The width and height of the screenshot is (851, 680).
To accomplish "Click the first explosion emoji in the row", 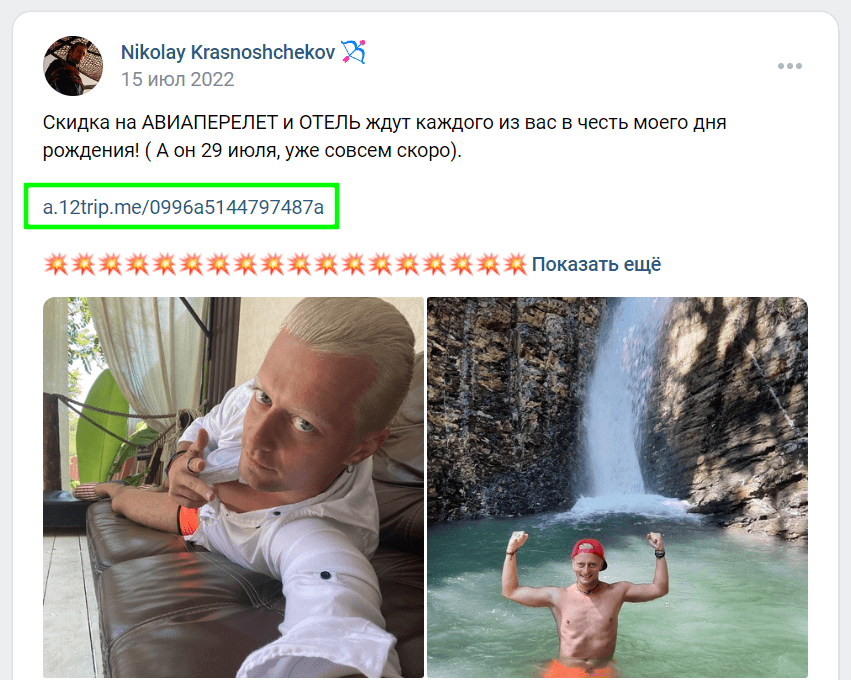I will click(56, 264).
